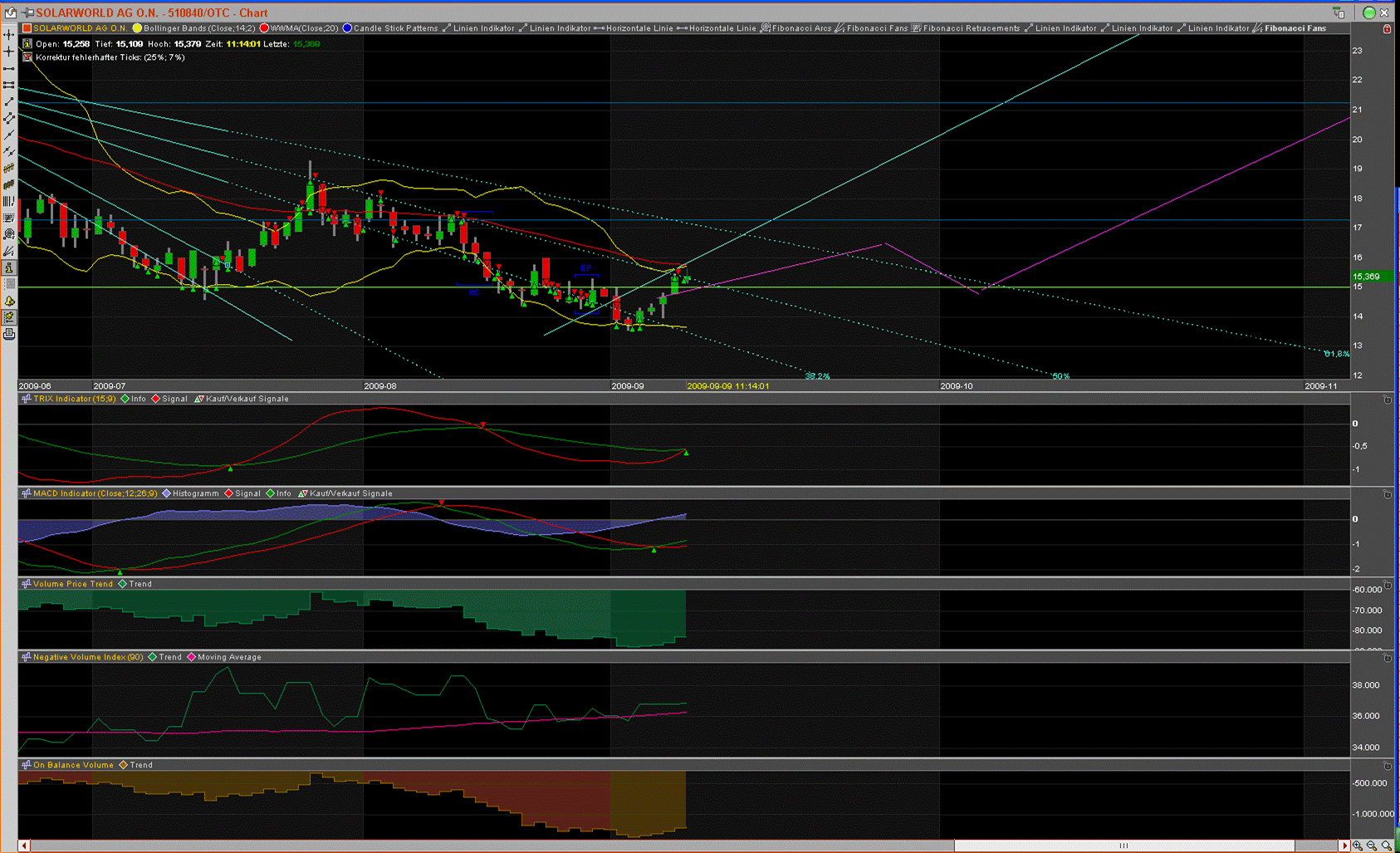
Task: Select the plain crosshair cursor tool
Action: coord(9,51)
